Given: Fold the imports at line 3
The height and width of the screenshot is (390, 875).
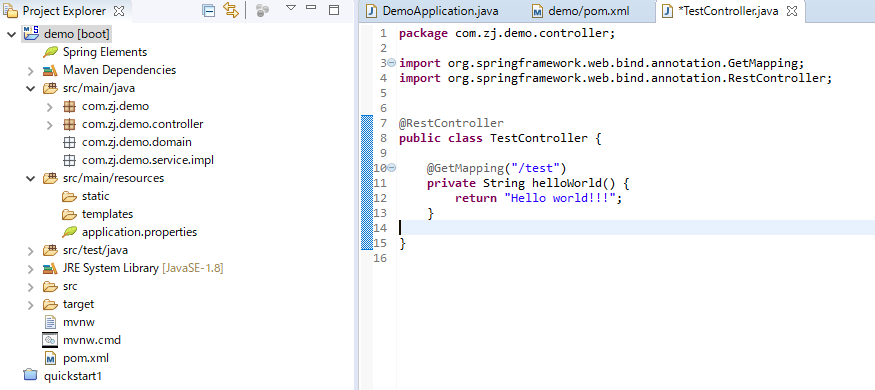Looking at the screenshot, I should click(x=392, y=62).
